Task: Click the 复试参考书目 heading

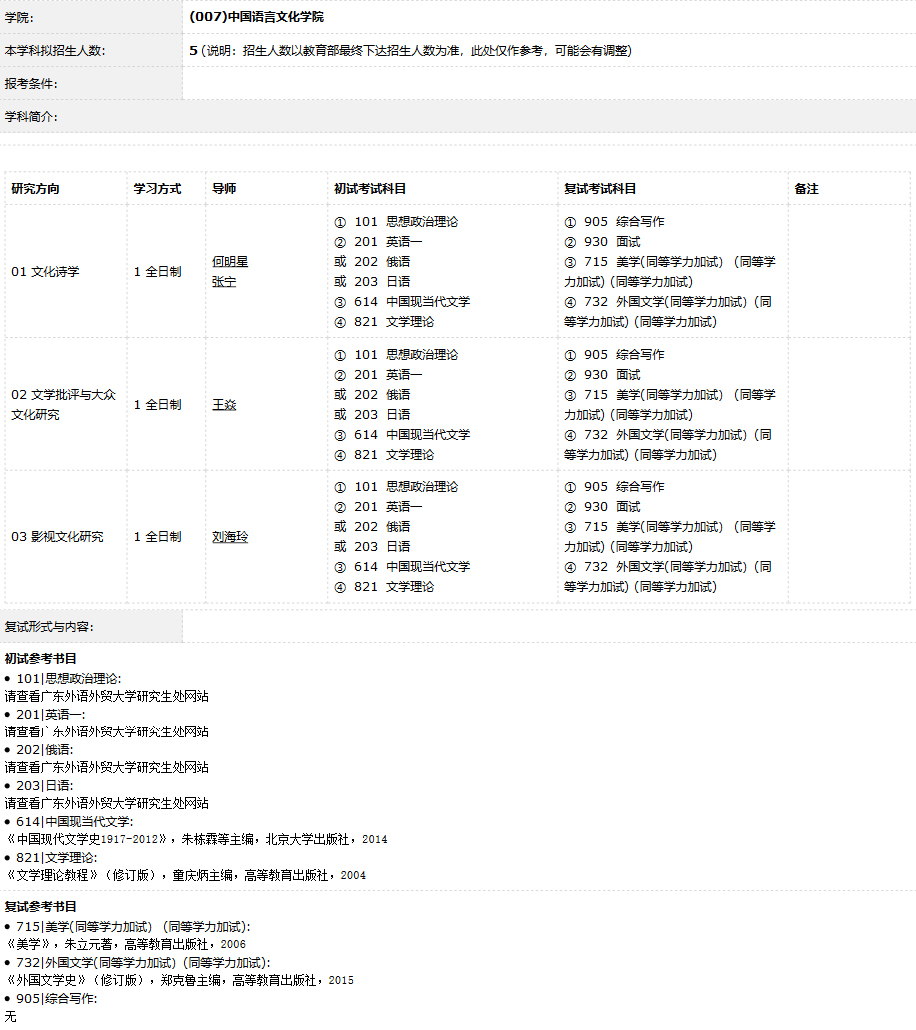Action: click(41, 907)
